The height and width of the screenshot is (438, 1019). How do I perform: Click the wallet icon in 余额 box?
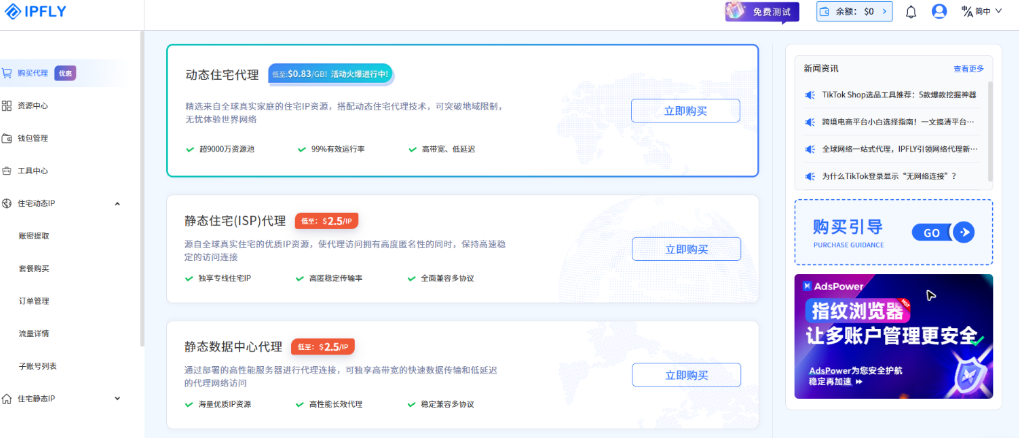click(825, 11)
